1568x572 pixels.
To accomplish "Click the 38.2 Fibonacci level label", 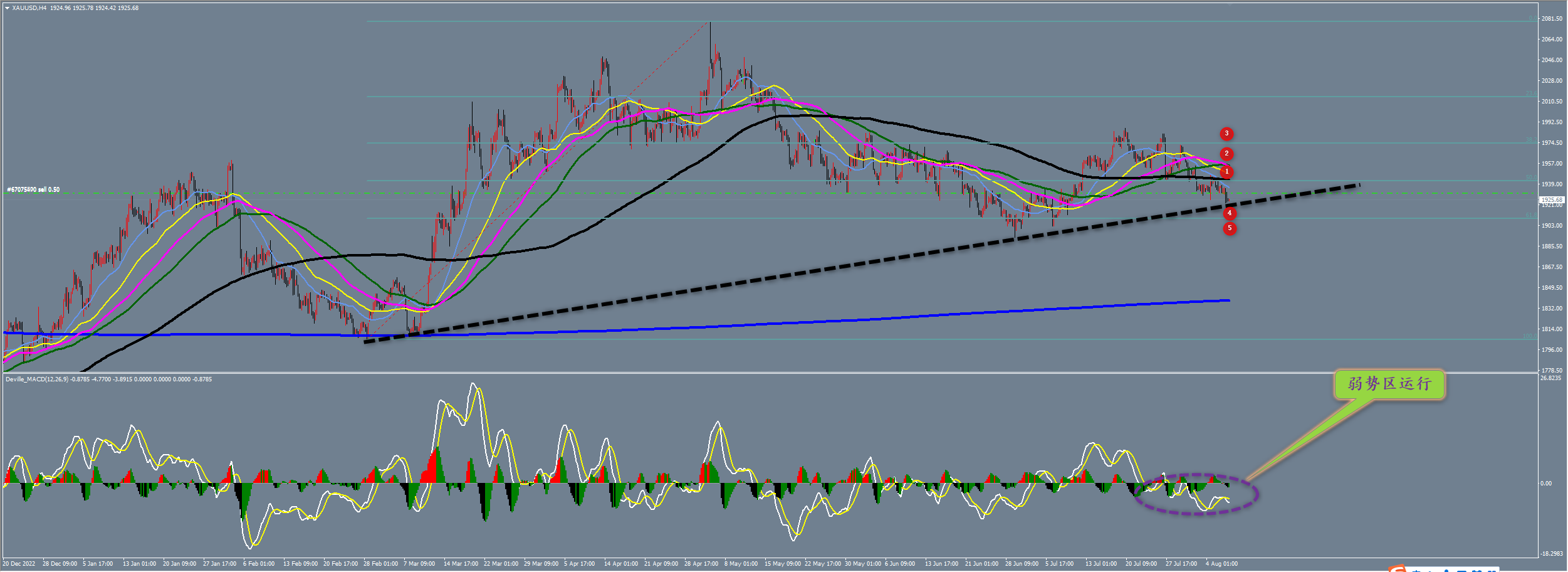I will pos(1531,140).
